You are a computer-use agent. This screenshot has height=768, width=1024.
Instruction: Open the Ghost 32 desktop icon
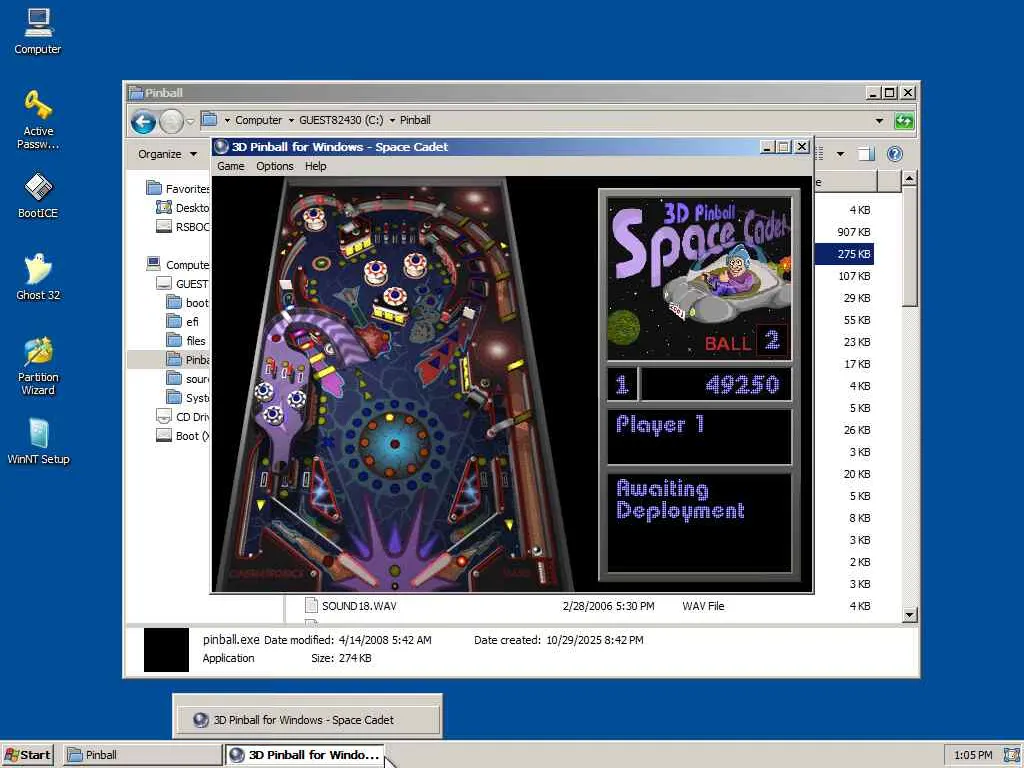[x=38, y=277]
